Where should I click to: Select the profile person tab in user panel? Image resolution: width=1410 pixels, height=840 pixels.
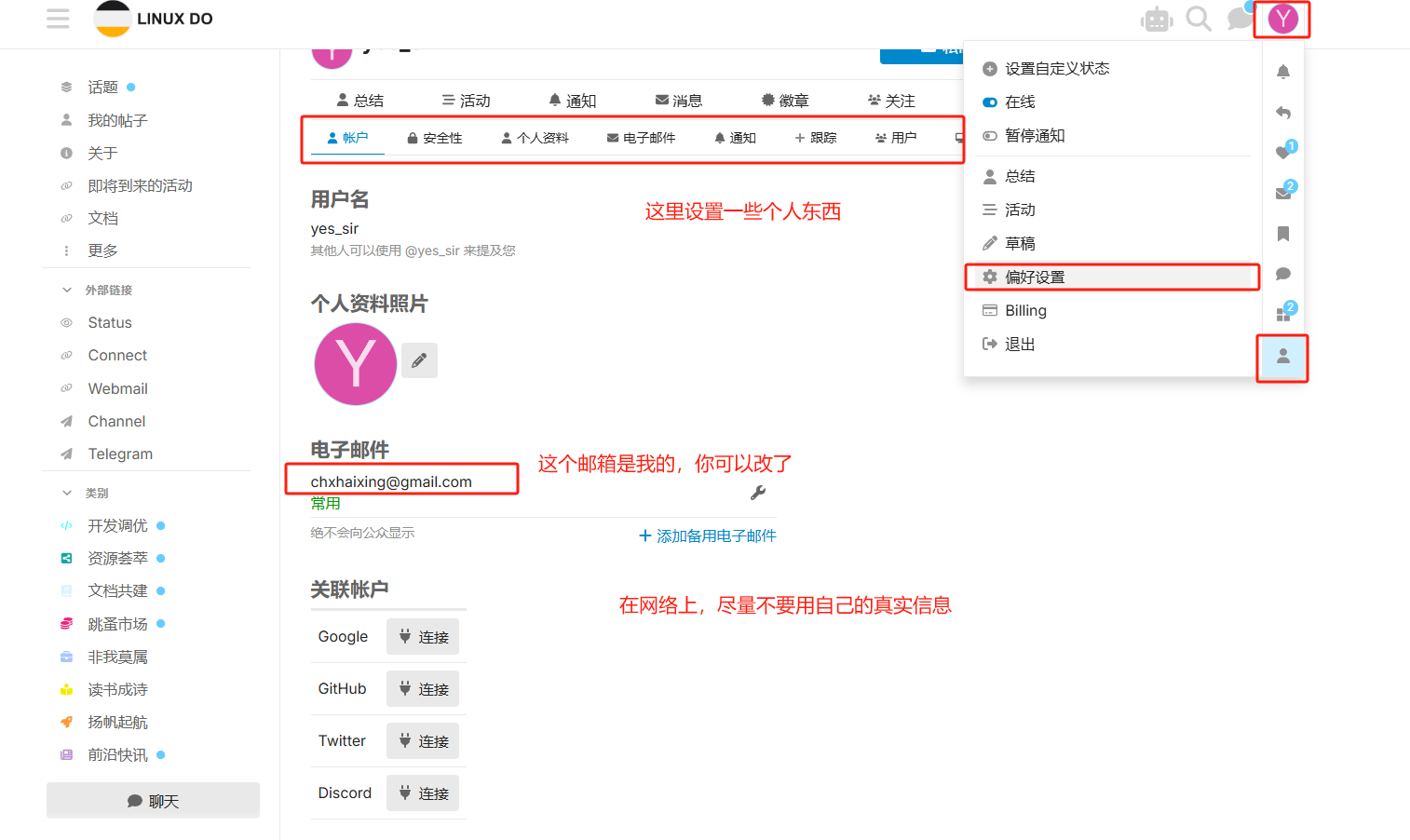coord(1282,356)
